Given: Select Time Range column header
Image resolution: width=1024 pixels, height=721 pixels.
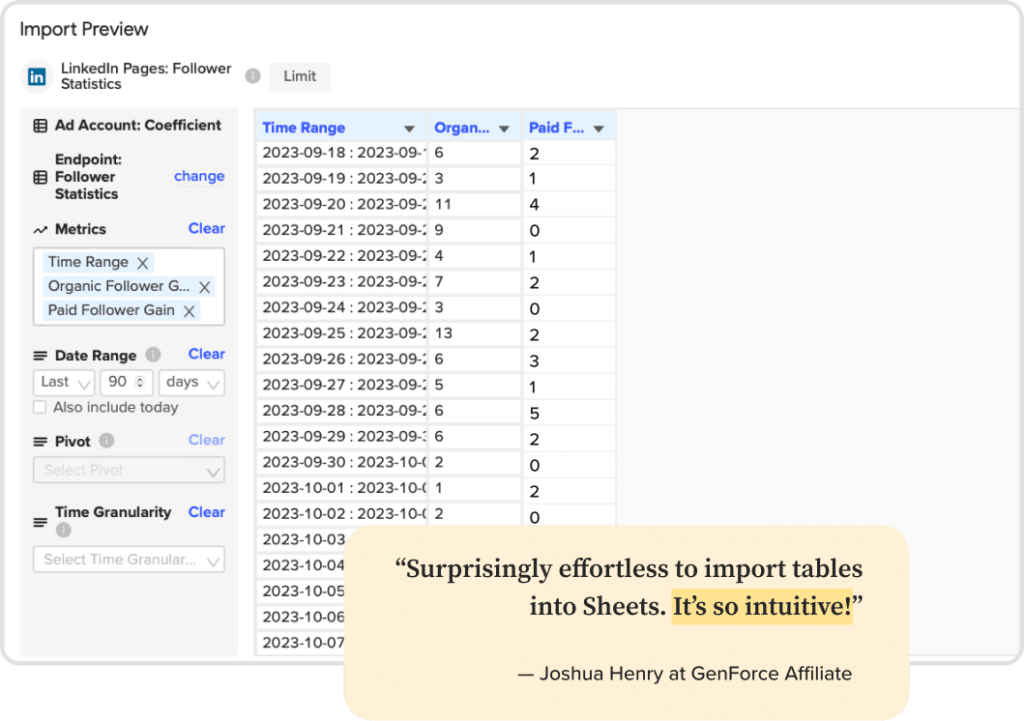Looking at the screenshot, I should tap(341, 127).
